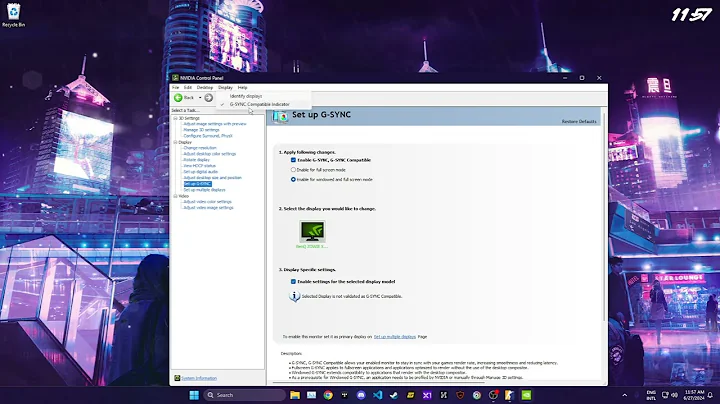The height and width of the screenshot is (404, 720).
Task: Click the NVIDIA Control Panel title icon
Action: (175, 78)
